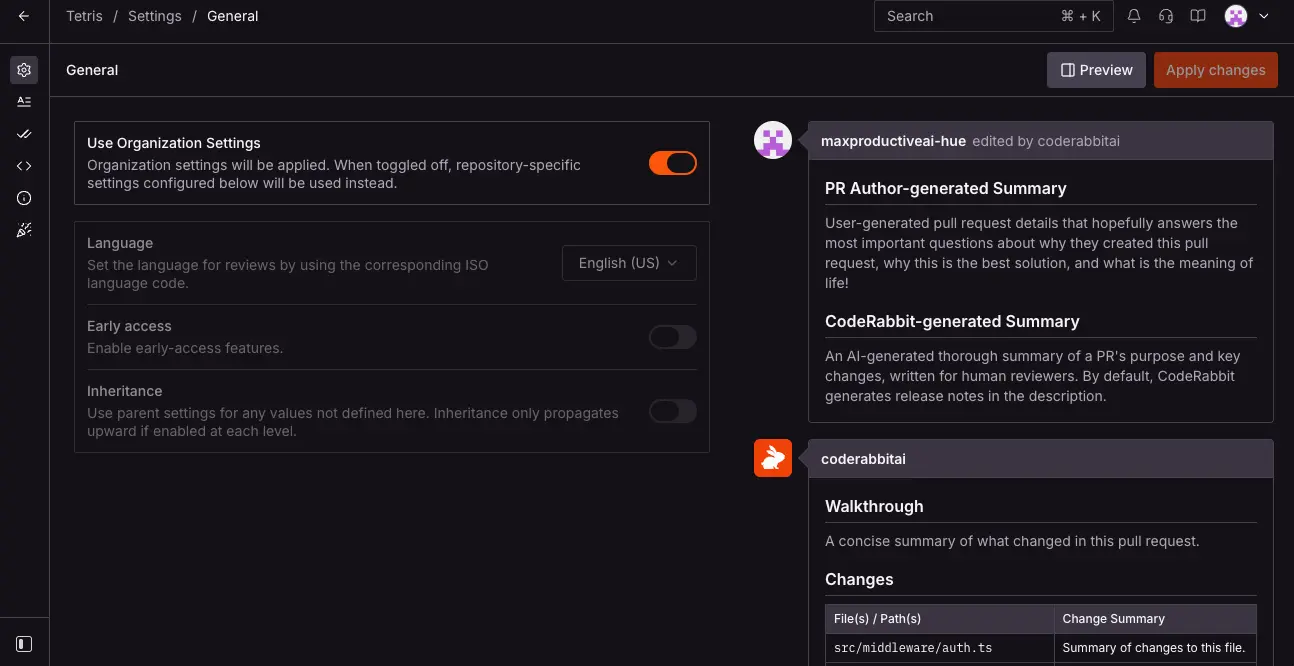Select the sparkle wand sidebar icon
The height and width of the screenshot is (666, 1294).
(x=24, y=229)
